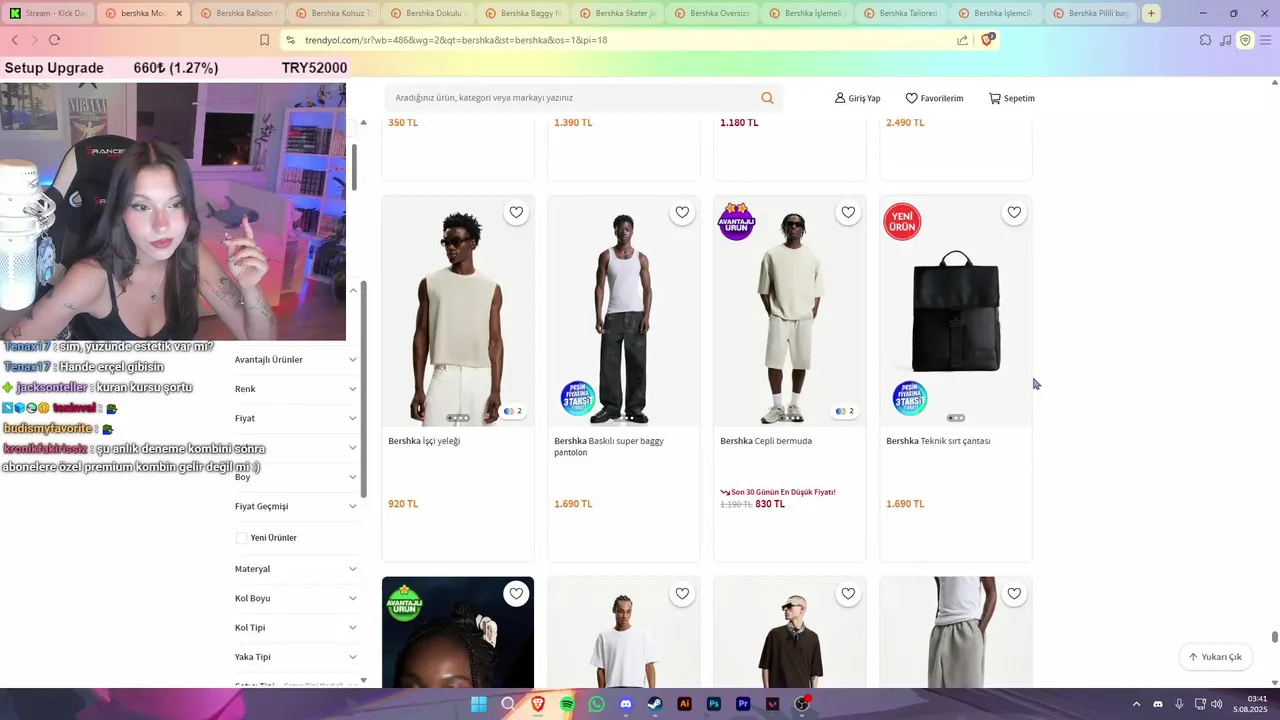Open Sepetim shopping cart
1280x720 pixels.
point(1012,98)
